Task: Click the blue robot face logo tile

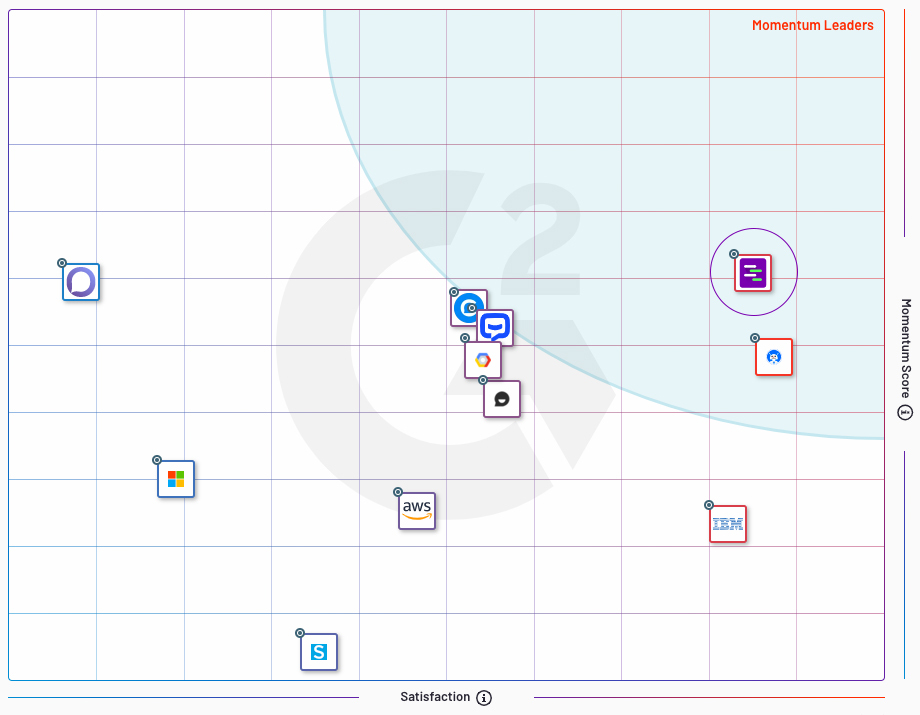Action: [x=774, y=357]
